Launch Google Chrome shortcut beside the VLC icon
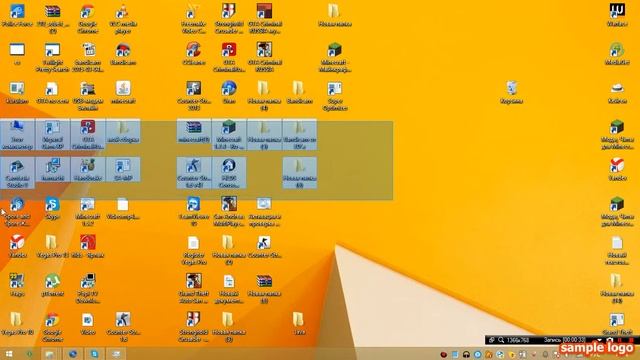The height and width of the screenshot is (360, 640). tap(87, 18)
